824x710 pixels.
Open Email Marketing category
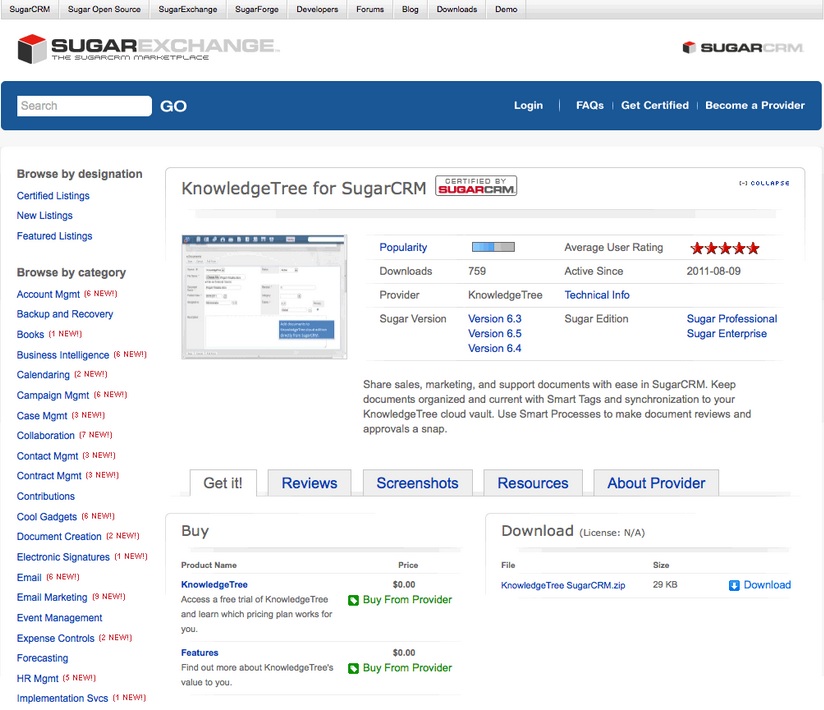tap(52, 598)
